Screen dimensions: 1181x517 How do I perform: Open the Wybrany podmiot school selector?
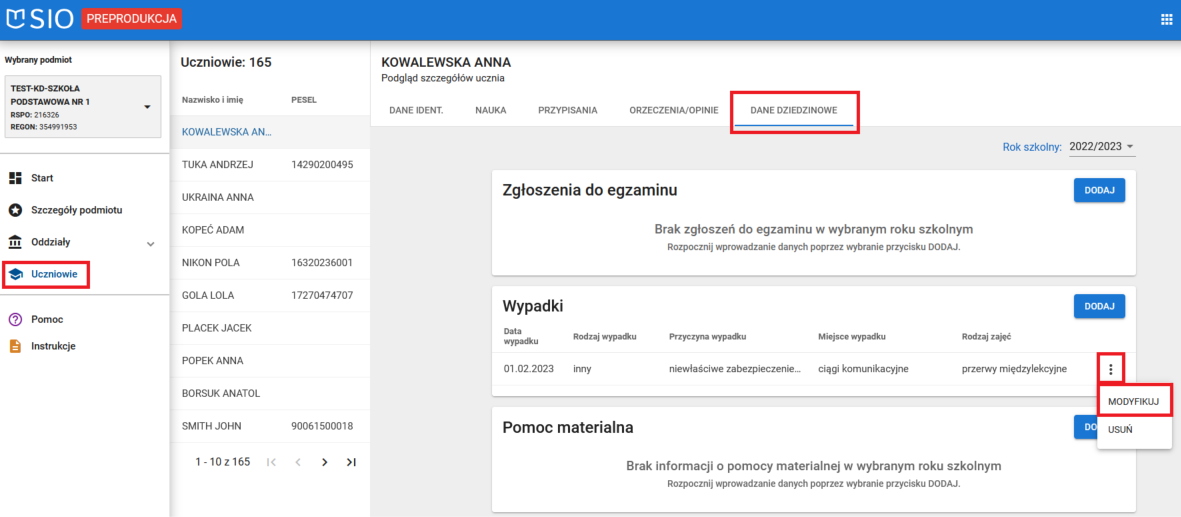[82, 106]
